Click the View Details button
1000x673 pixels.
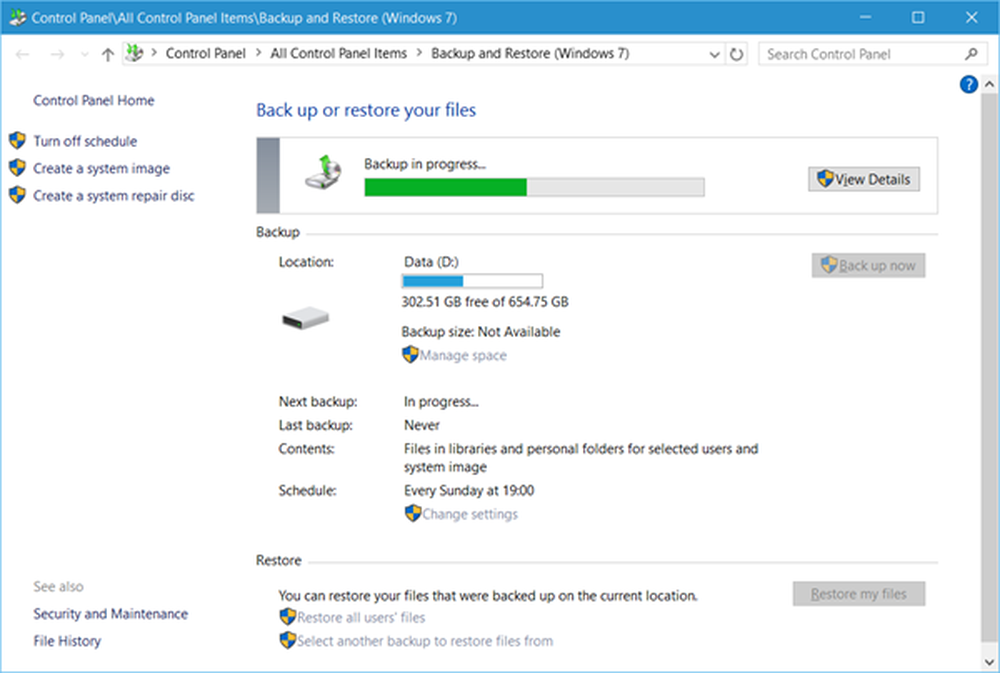point(863,179)
